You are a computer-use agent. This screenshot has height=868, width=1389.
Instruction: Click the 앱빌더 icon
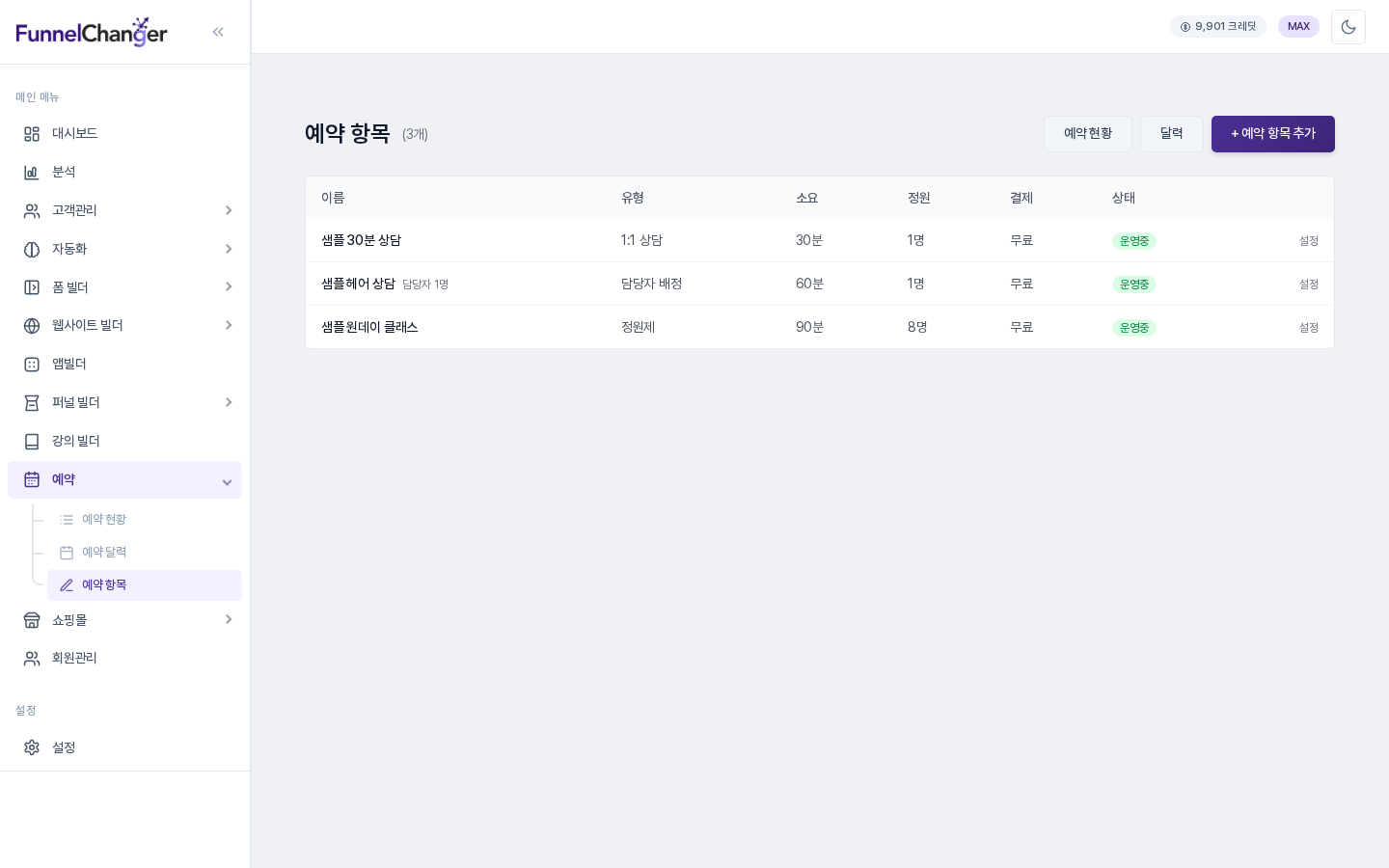pyautogui.click(x=32, y=365)
